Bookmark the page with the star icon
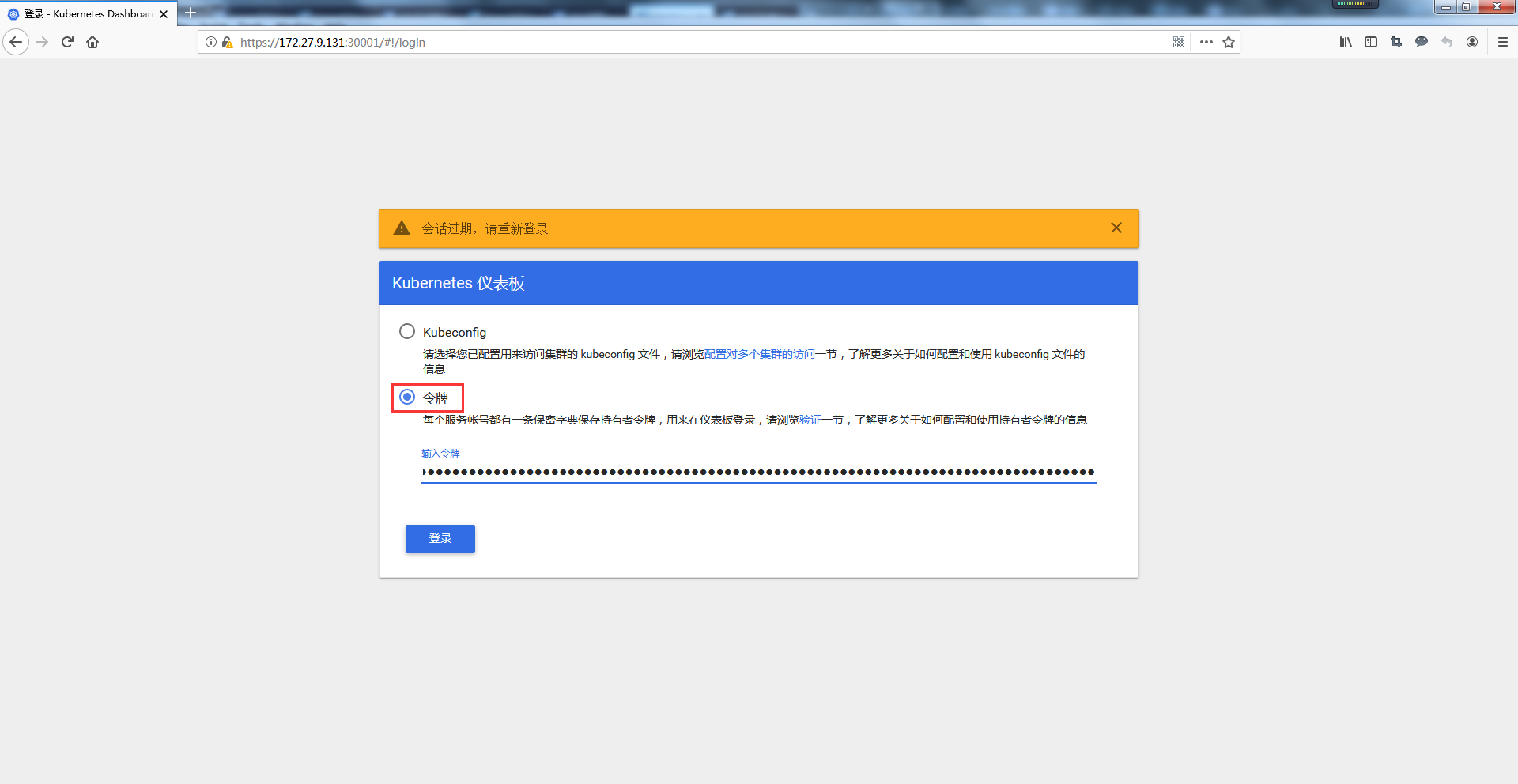This screenshot has height=784, width=1518. point(1229,42)
